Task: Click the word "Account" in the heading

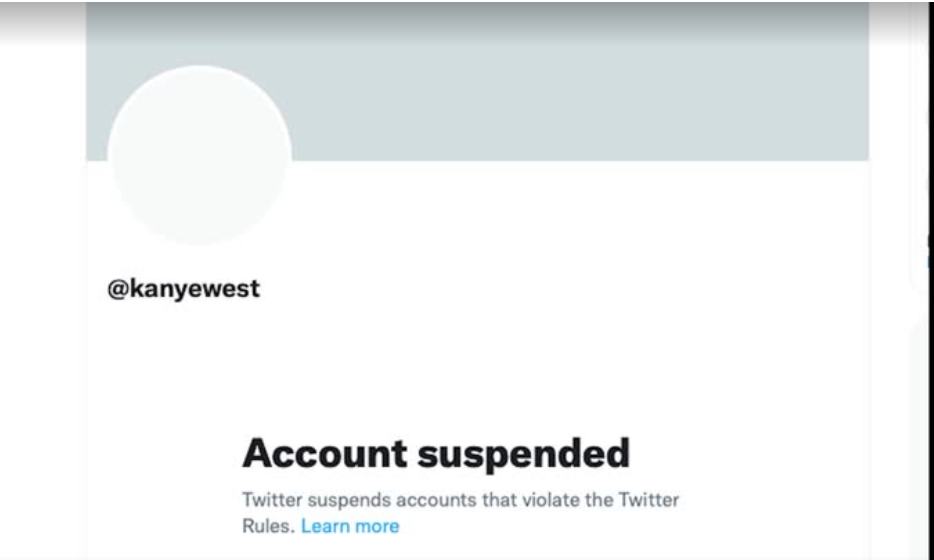Action: pyautogui.click(x=324, y=453)
